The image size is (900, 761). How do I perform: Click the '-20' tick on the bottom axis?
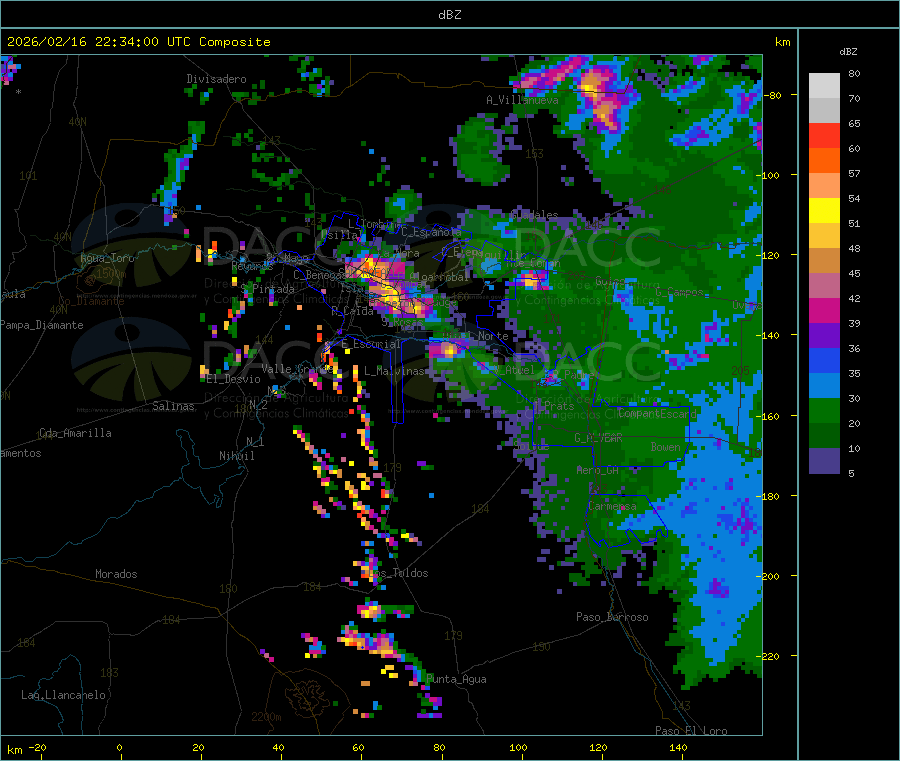click(x=37, y=747)
